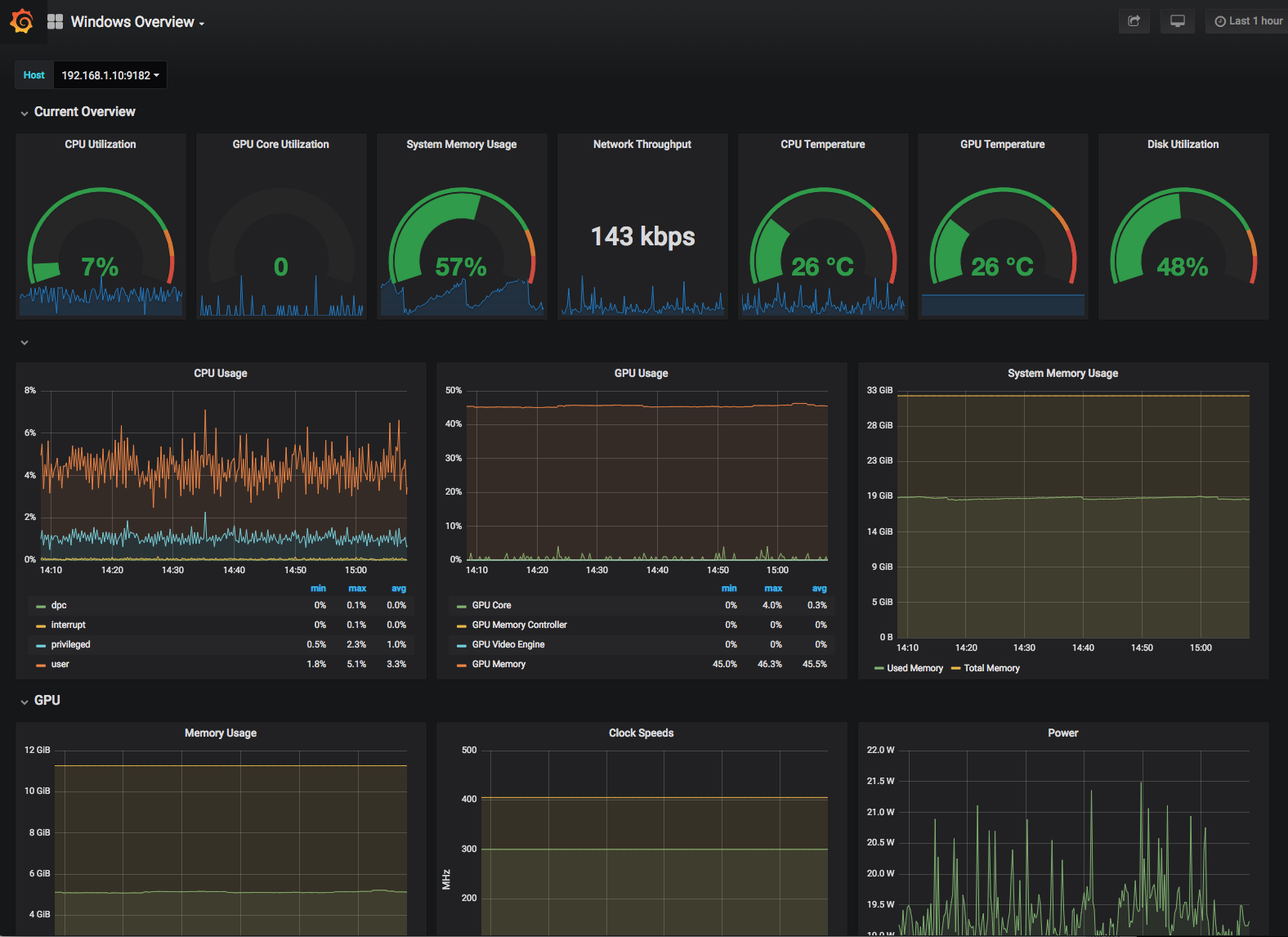
Task: Click the Total Memory legend color swatch
Action: 955,669
